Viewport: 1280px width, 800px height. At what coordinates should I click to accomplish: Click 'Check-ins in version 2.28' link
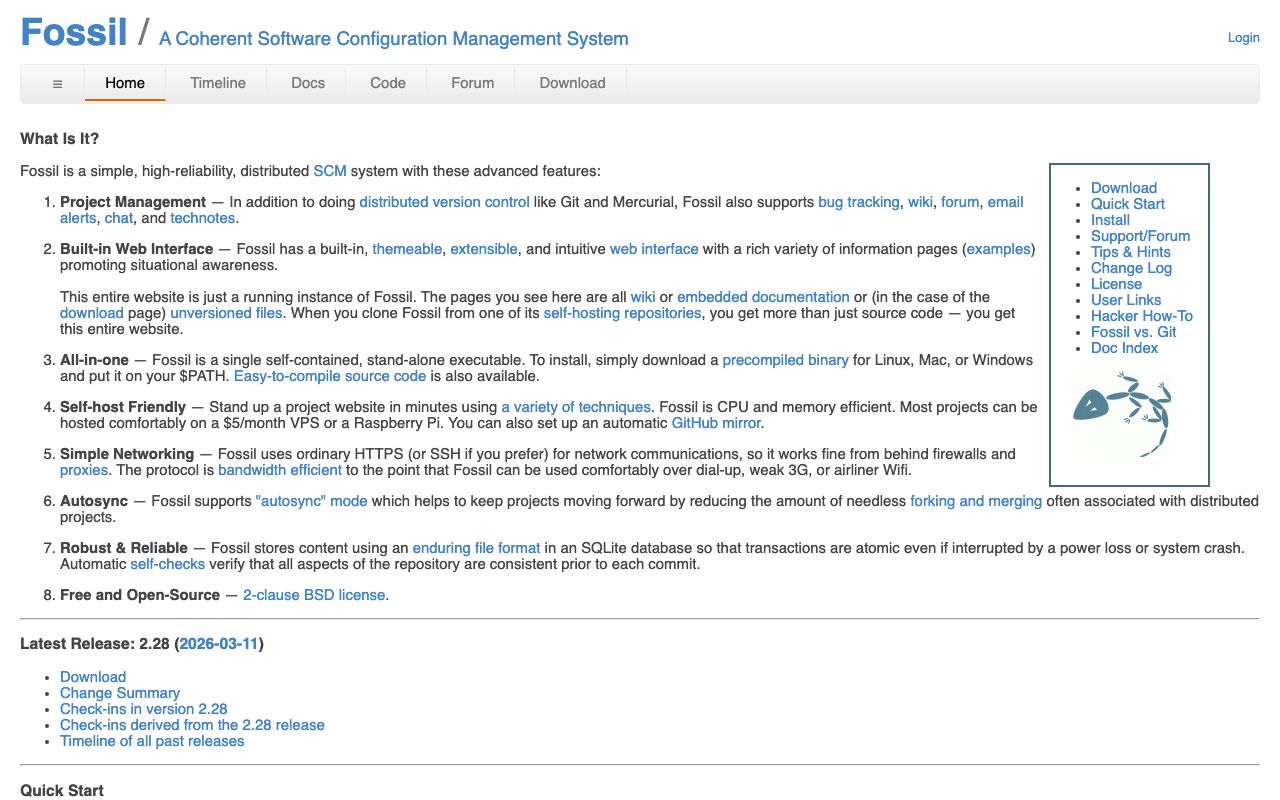coord(144,709)
